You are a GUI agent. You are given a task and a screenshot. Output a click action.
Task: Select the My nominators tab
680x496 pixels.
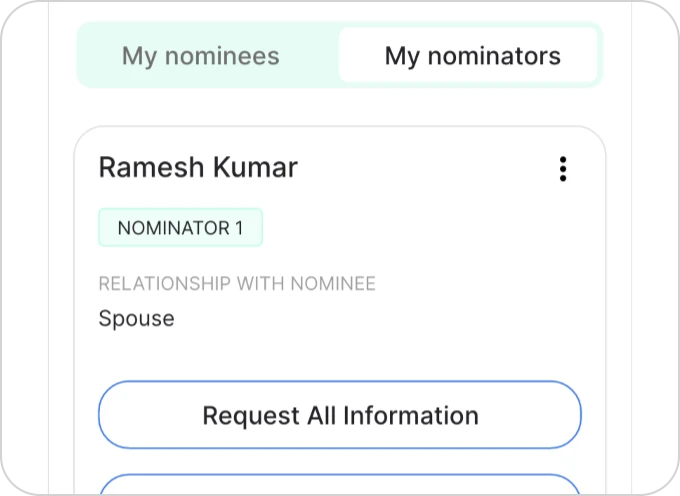coord(472,56)
